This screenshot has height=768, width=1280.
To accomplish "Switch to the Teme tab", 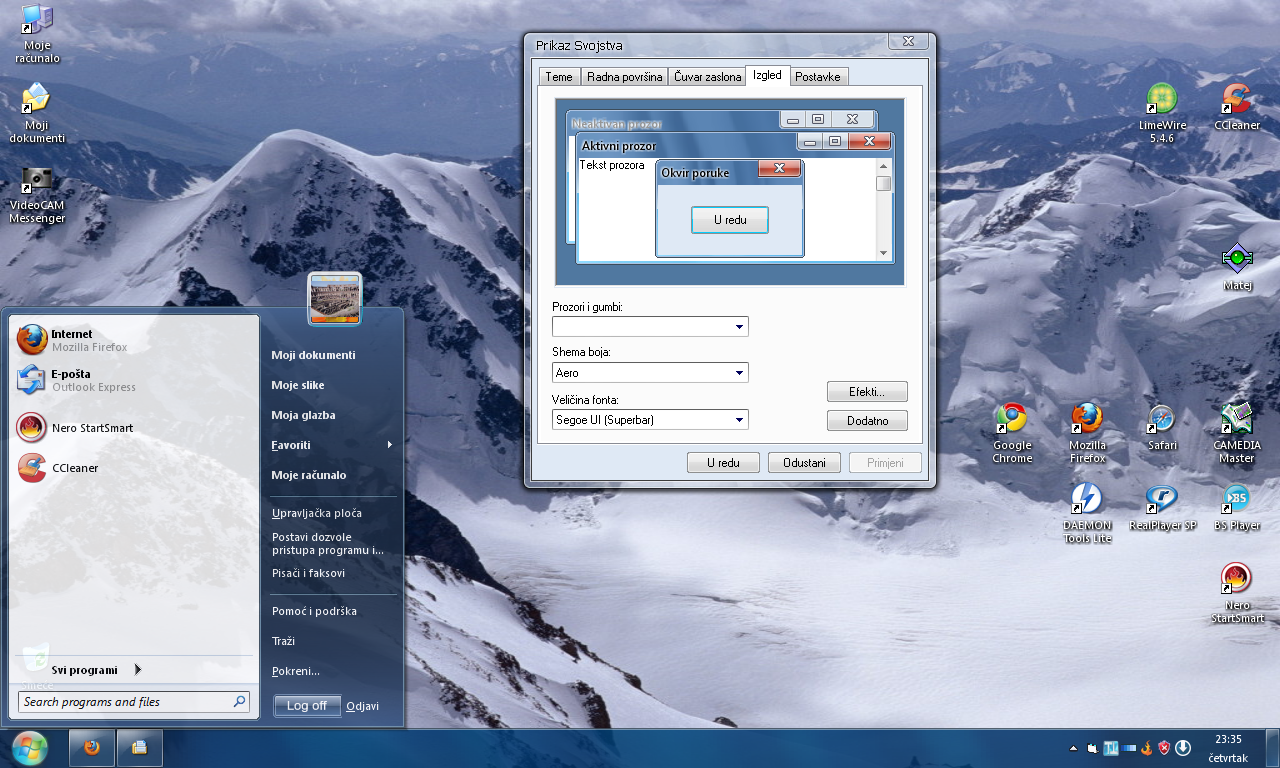I will pos(558,76).
